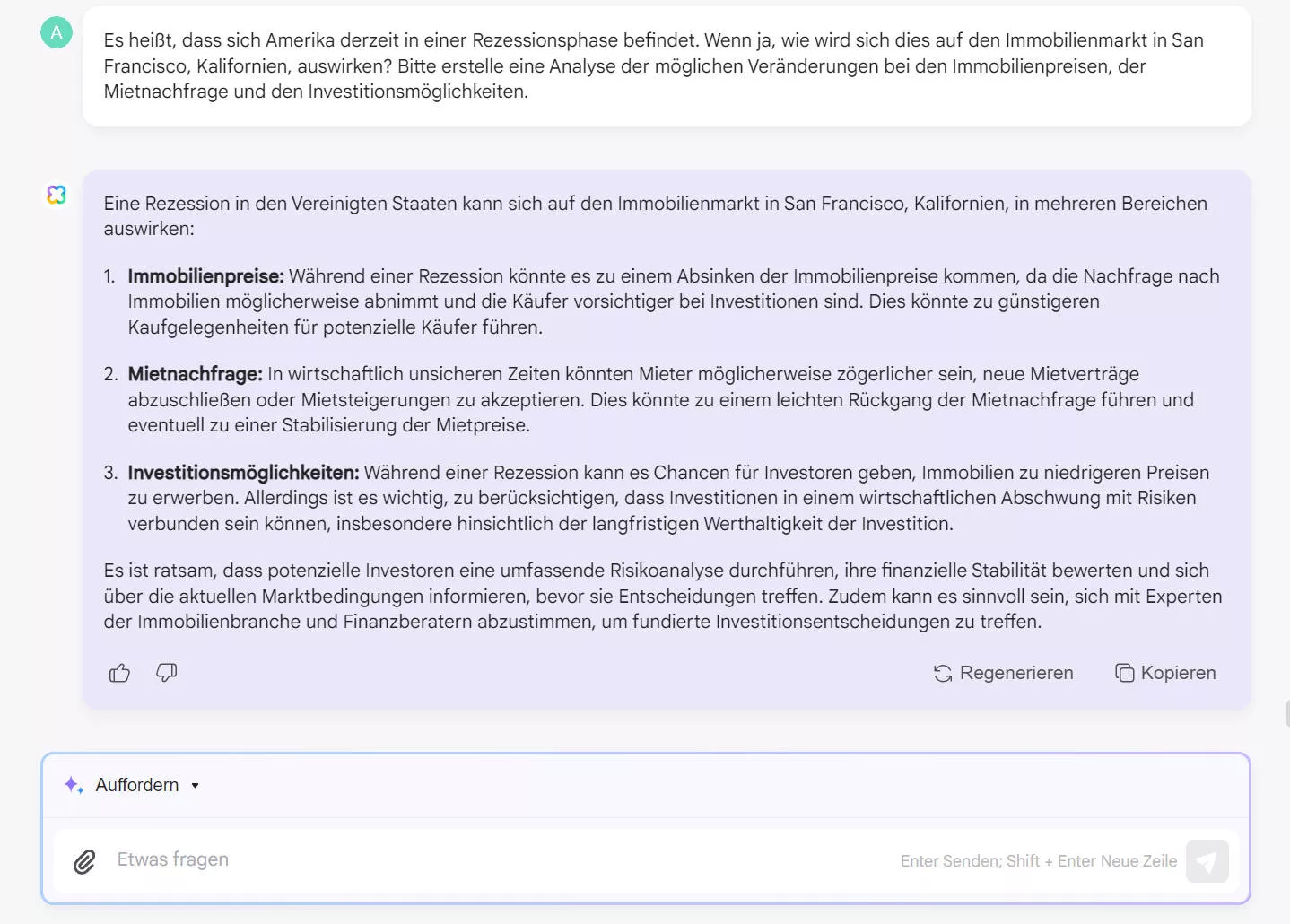Click the send message icon
The height and width of the screenshot is (924, 1290).
click(1207, 861)
